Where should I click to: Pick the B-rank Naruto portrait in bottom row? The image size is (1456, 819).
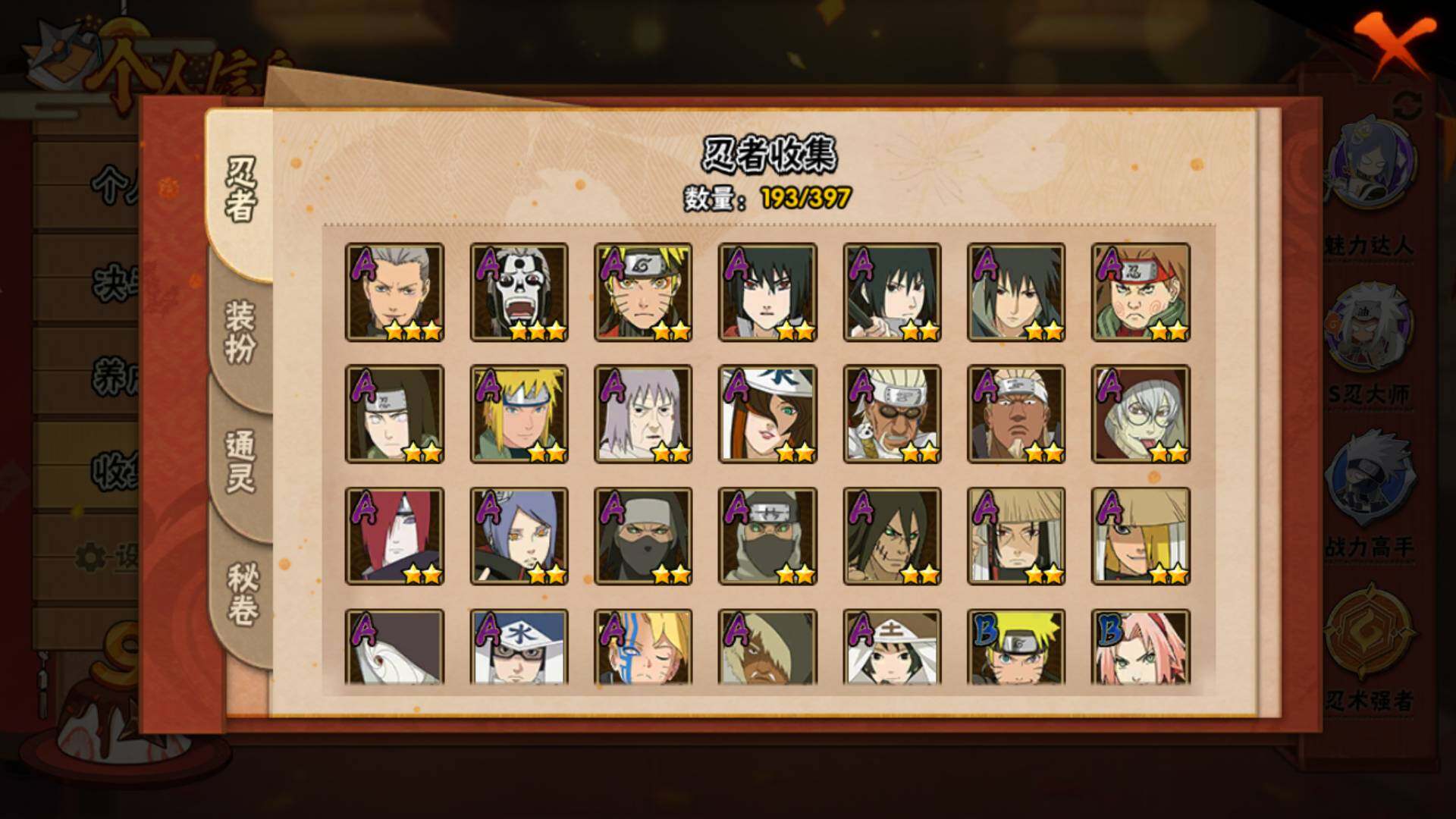[1016, 648]
